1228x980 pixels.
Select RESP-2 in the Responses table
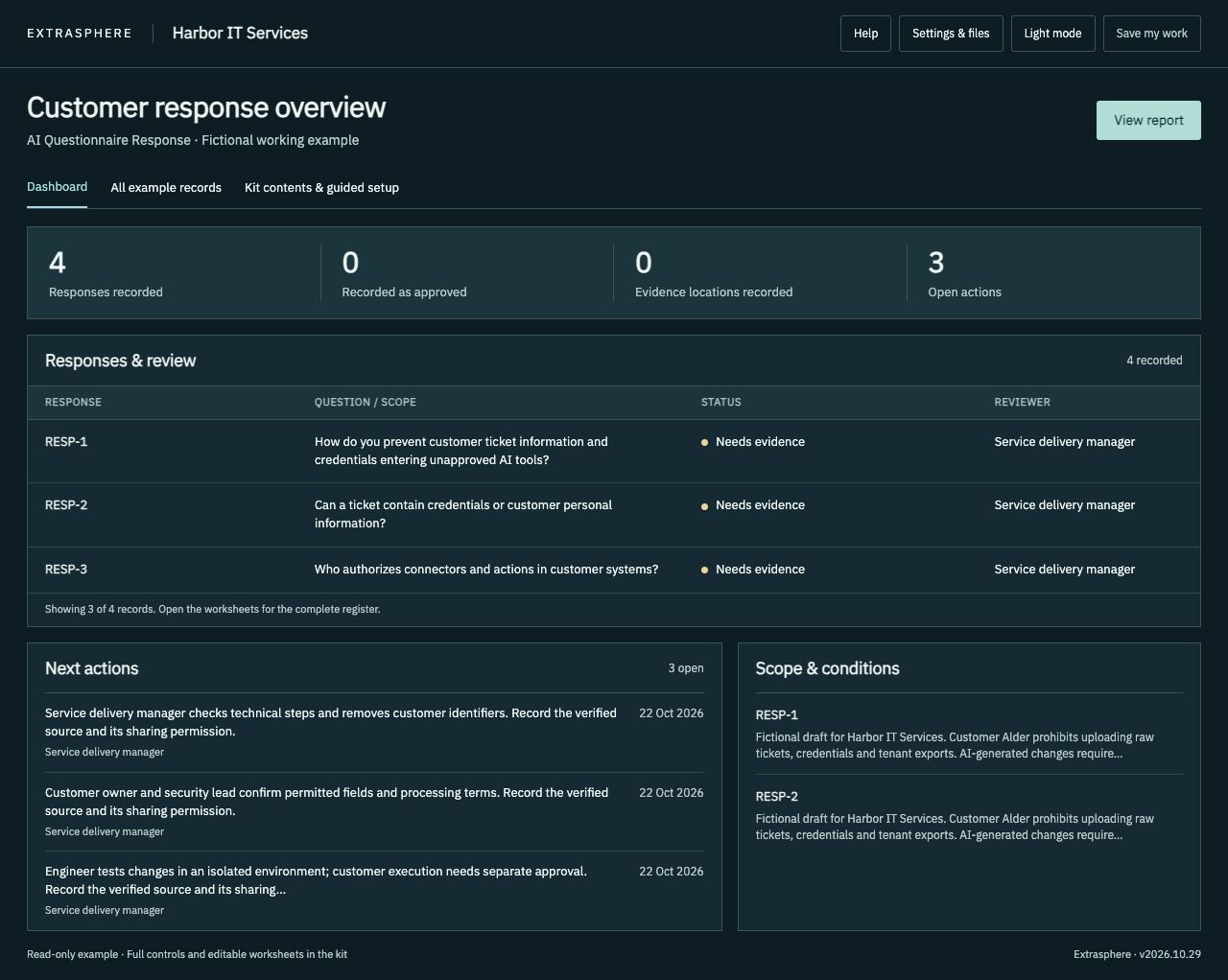pos(66,505)
